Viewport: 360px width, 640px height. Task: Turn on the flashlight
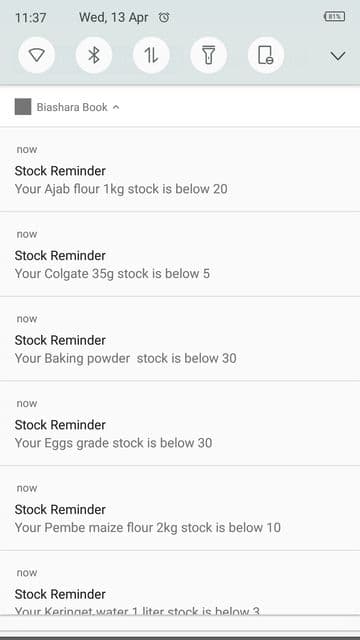pos(209,55)
